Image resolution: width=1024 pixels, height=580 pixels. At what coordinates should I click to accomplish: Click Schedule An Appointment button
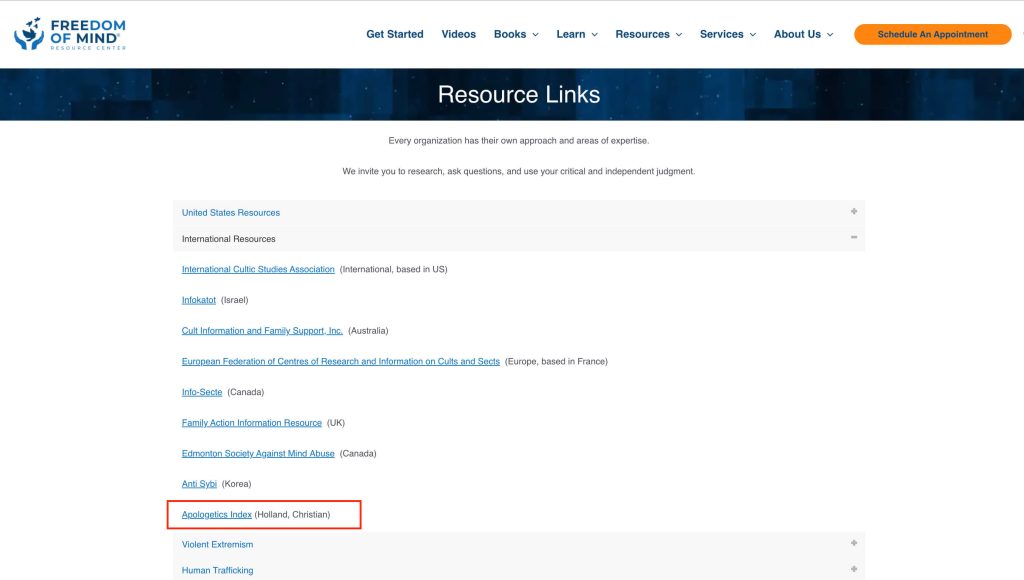tap(933, 34)
